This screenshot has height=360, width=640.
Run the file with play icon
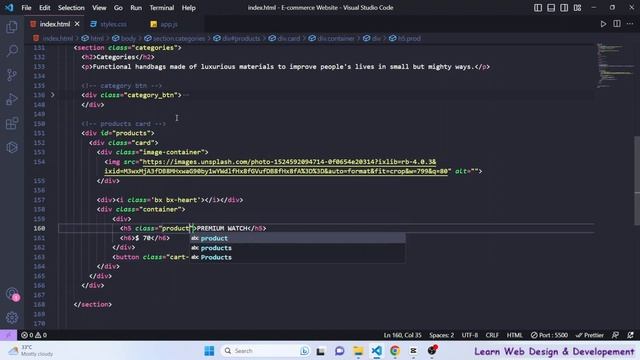click(x=603, y=24)
